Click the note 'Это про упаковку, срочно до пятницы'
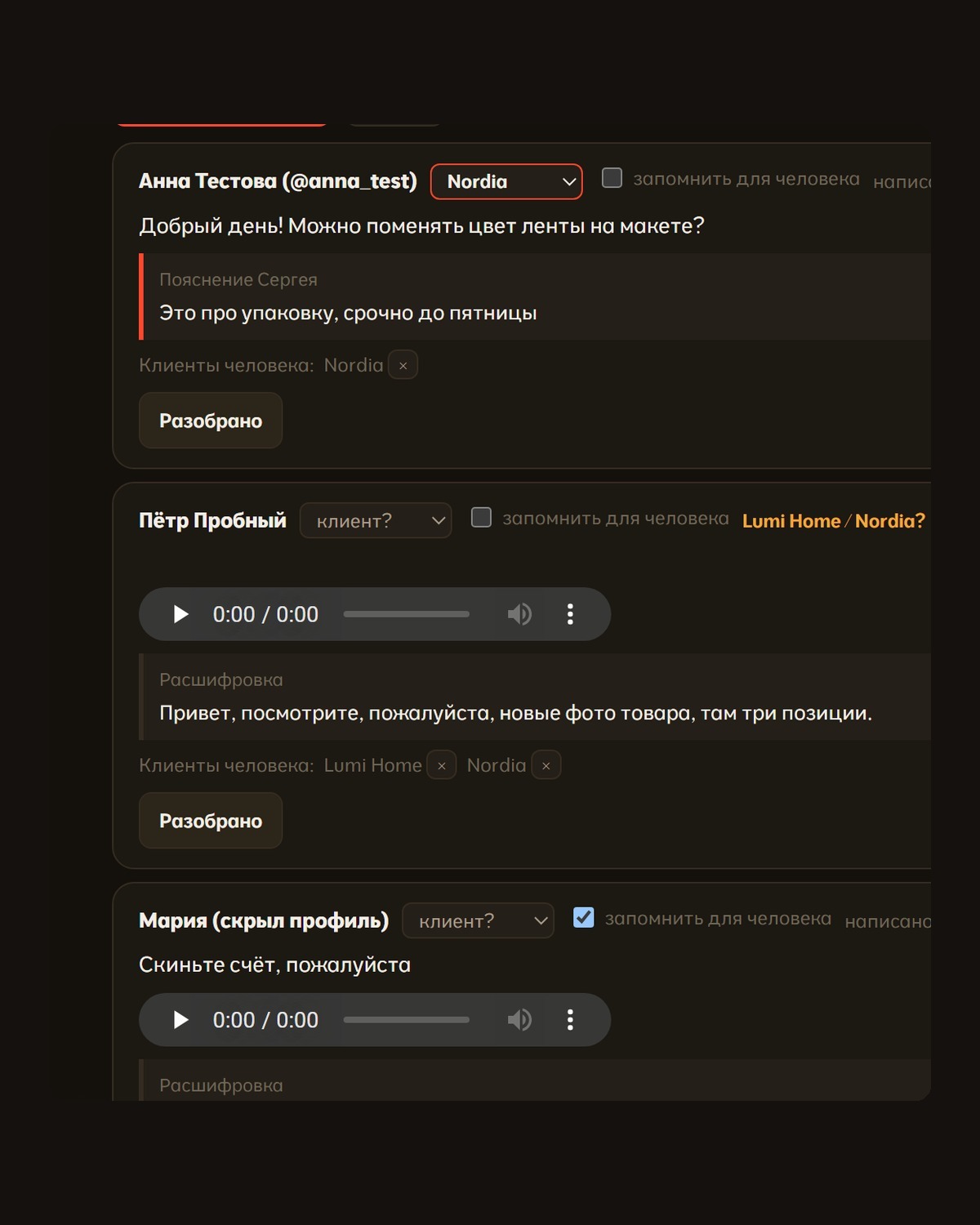The width and height of the screenshot is (980, 1225). 348,313
